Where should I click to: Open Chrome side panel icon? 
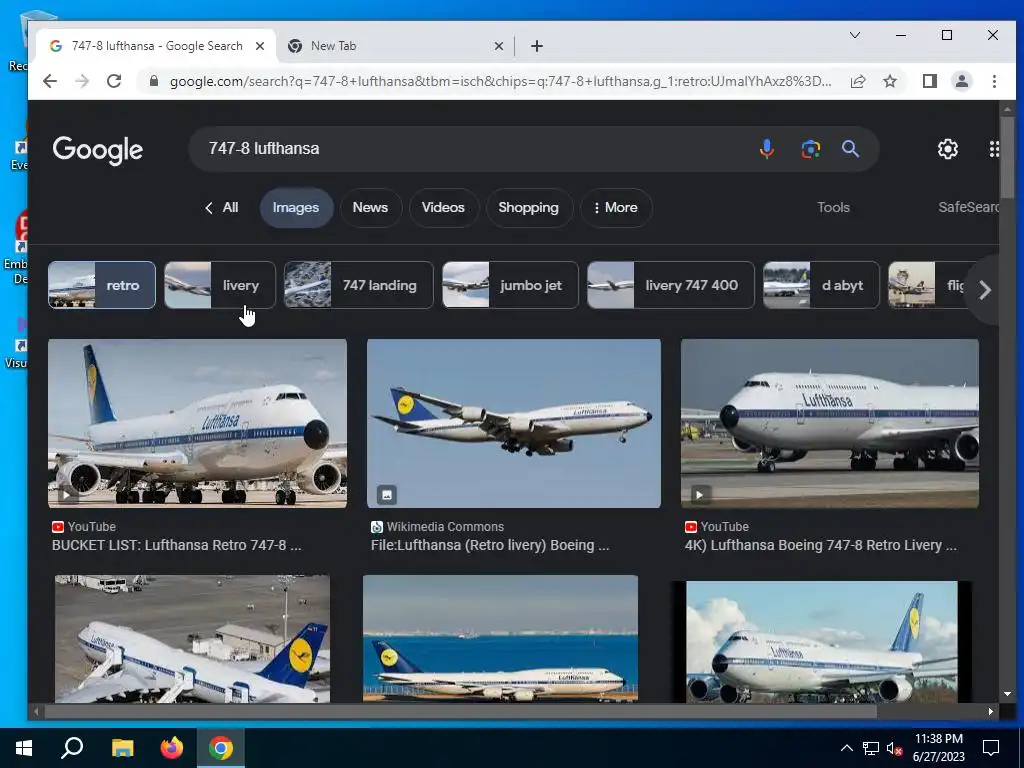[x=929, y=81]
